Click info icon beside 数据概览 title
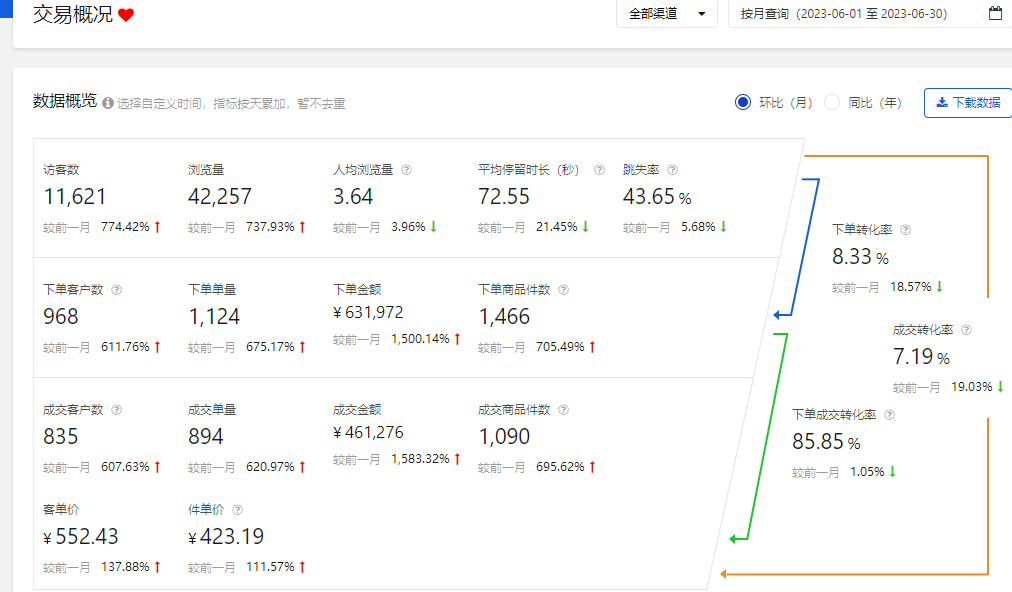This screenshot has height=592, width=1012. [x=107, y=103]
